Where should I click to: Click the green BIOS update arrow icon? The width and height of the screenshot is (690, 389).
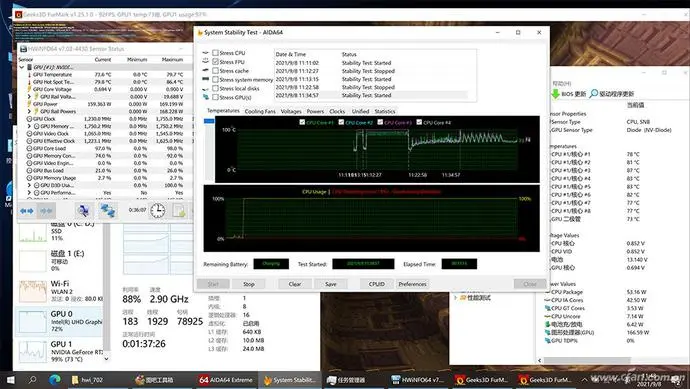click(555, 94)
